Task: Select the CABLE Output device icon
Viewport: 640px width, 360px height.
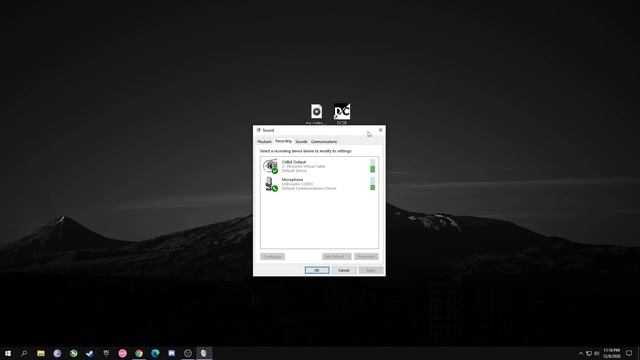Action: (x=270, y=166)
